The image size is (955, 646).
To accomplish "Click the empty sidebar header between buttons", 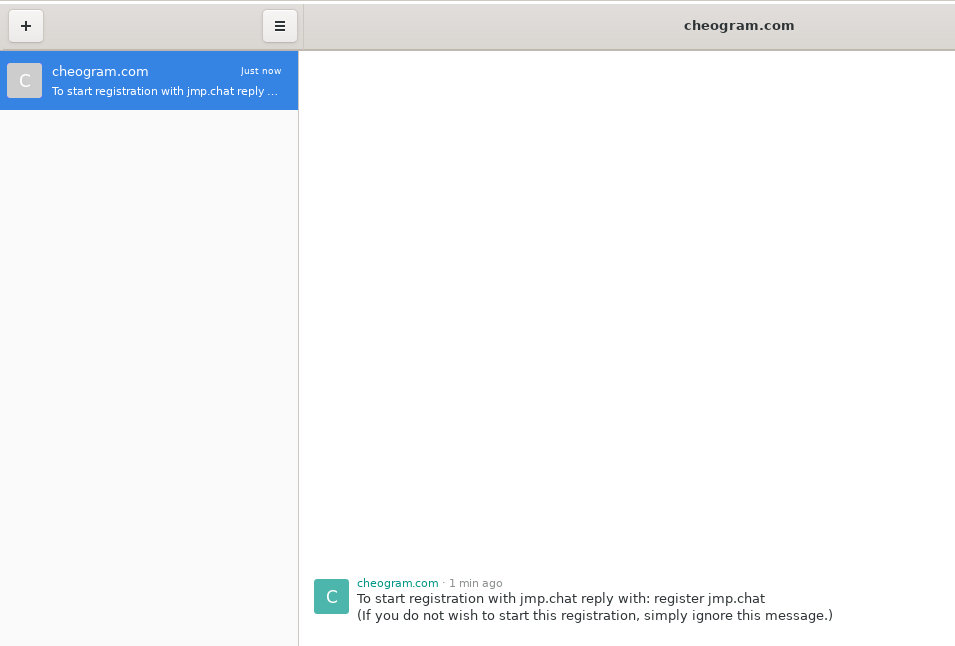I will click(150, 26).
